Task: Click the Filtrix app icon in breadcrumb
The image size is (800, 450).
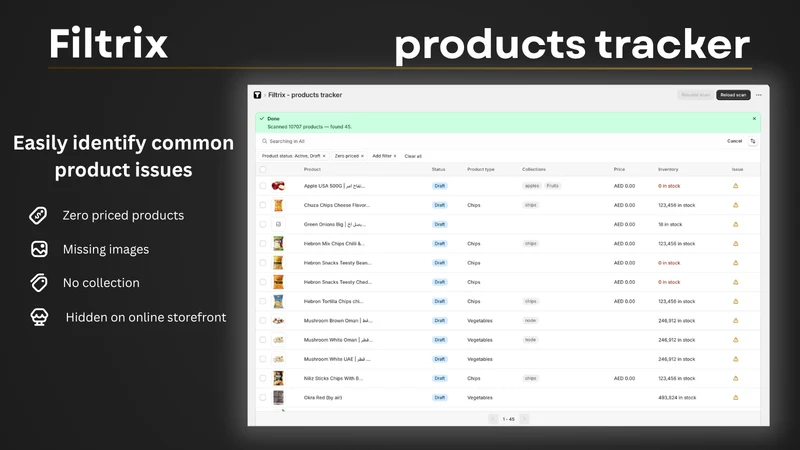Action: click(x=257, y=95)
